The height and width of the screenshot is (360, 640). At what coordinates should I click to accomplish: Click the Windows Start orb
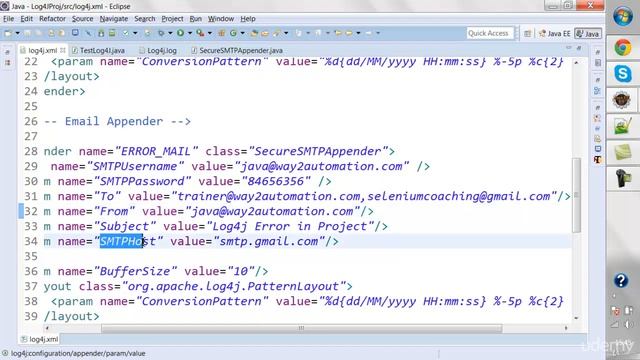(x=622, y=16)
